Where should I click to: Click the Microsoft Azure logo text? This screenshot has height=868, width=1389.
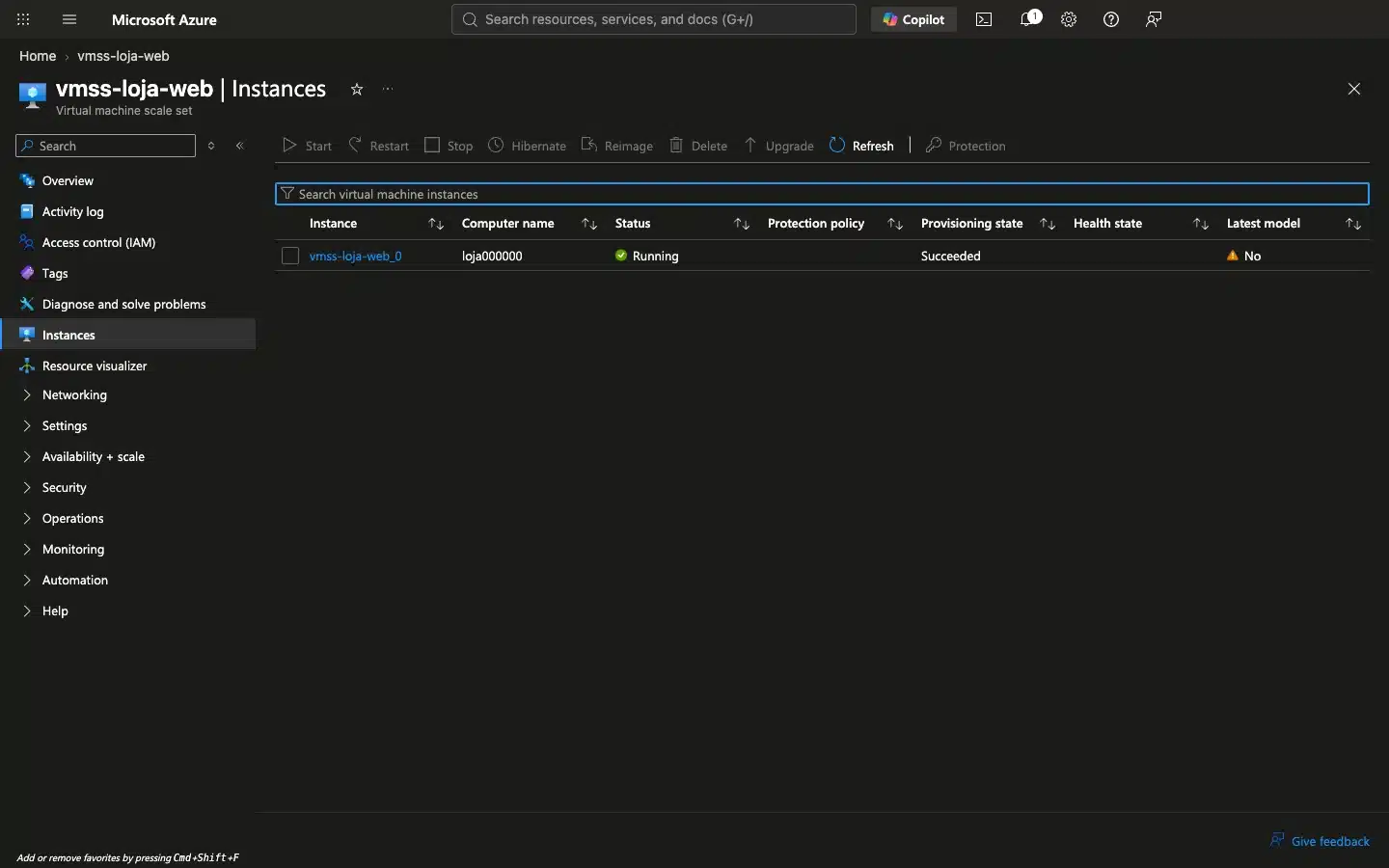pos(164,19)
